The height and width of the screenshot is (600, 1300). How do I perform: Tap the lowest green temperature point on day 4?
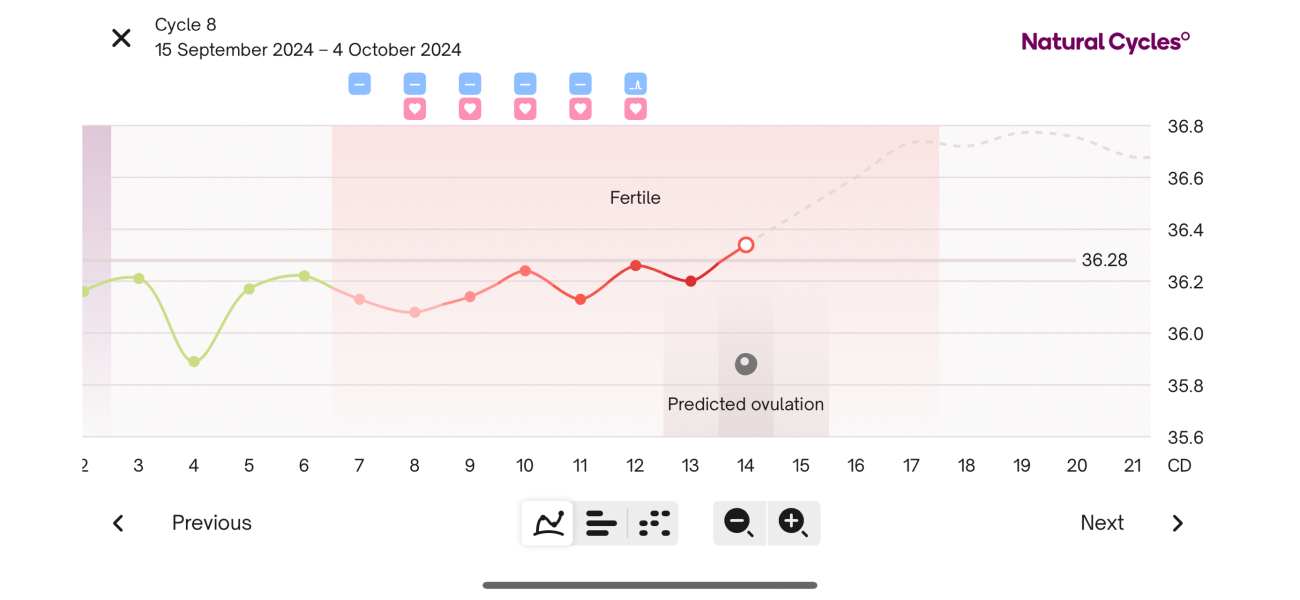(x=194, y=362)
